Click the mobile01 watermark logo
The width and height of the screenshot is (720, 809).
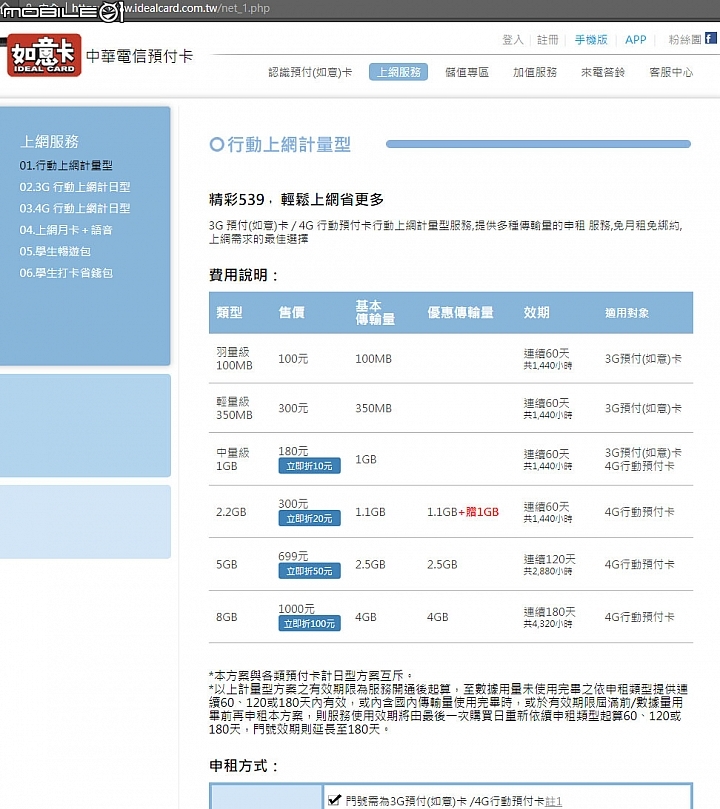tap(61, 11)
